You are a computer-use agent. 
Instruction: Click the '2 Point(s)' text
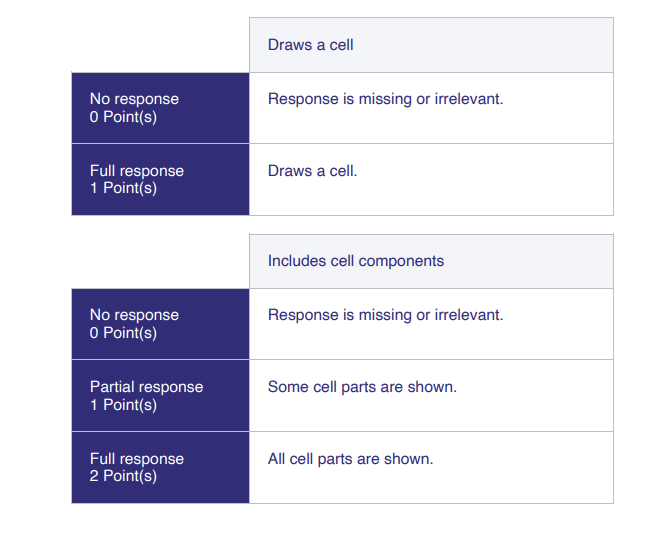pyautogui.click(x=123, y=476)
